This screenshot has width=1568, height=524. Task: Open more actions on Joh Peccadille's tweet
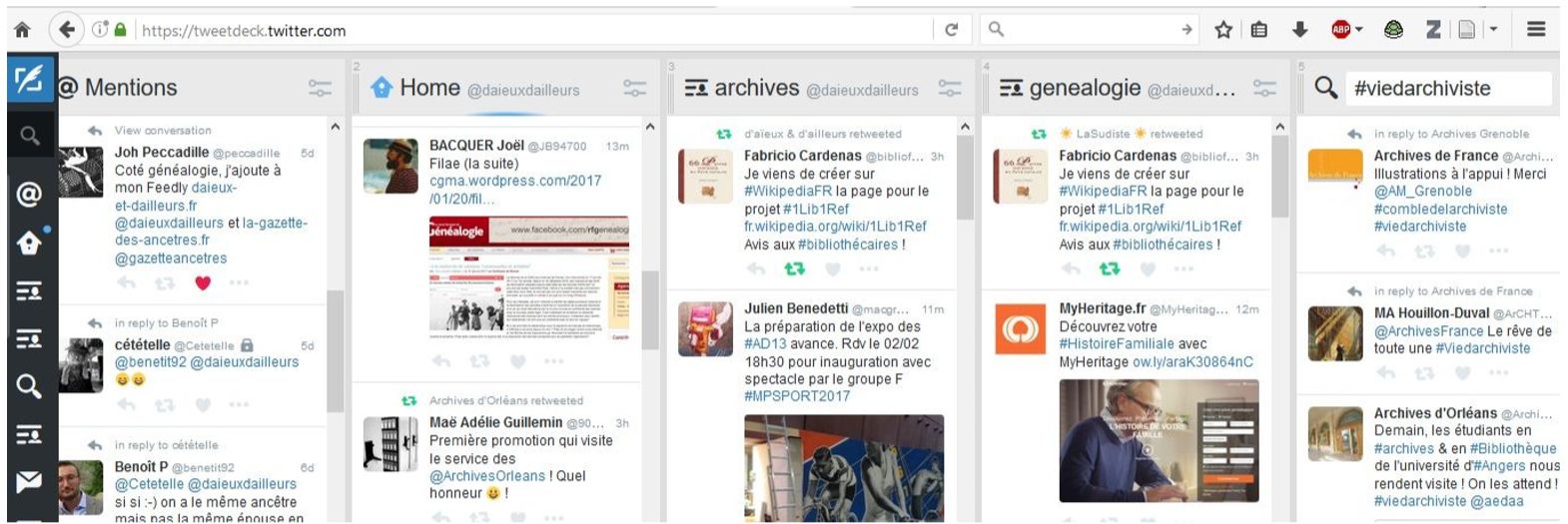click(x=239, y=283)
